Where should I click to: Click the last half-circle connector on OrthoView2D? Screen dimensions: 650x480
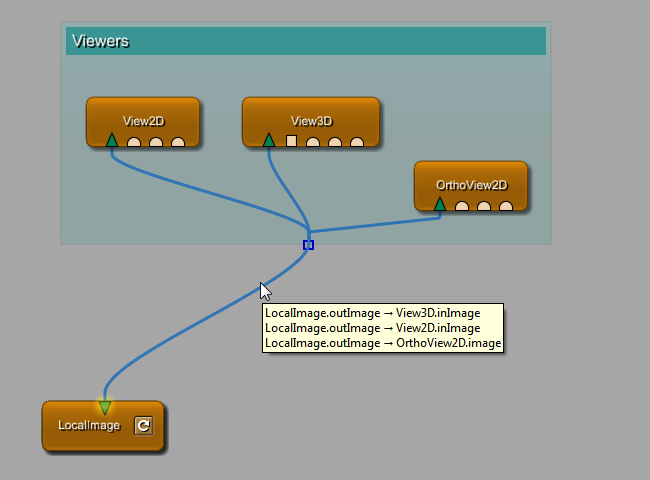[x=506, y=206]
